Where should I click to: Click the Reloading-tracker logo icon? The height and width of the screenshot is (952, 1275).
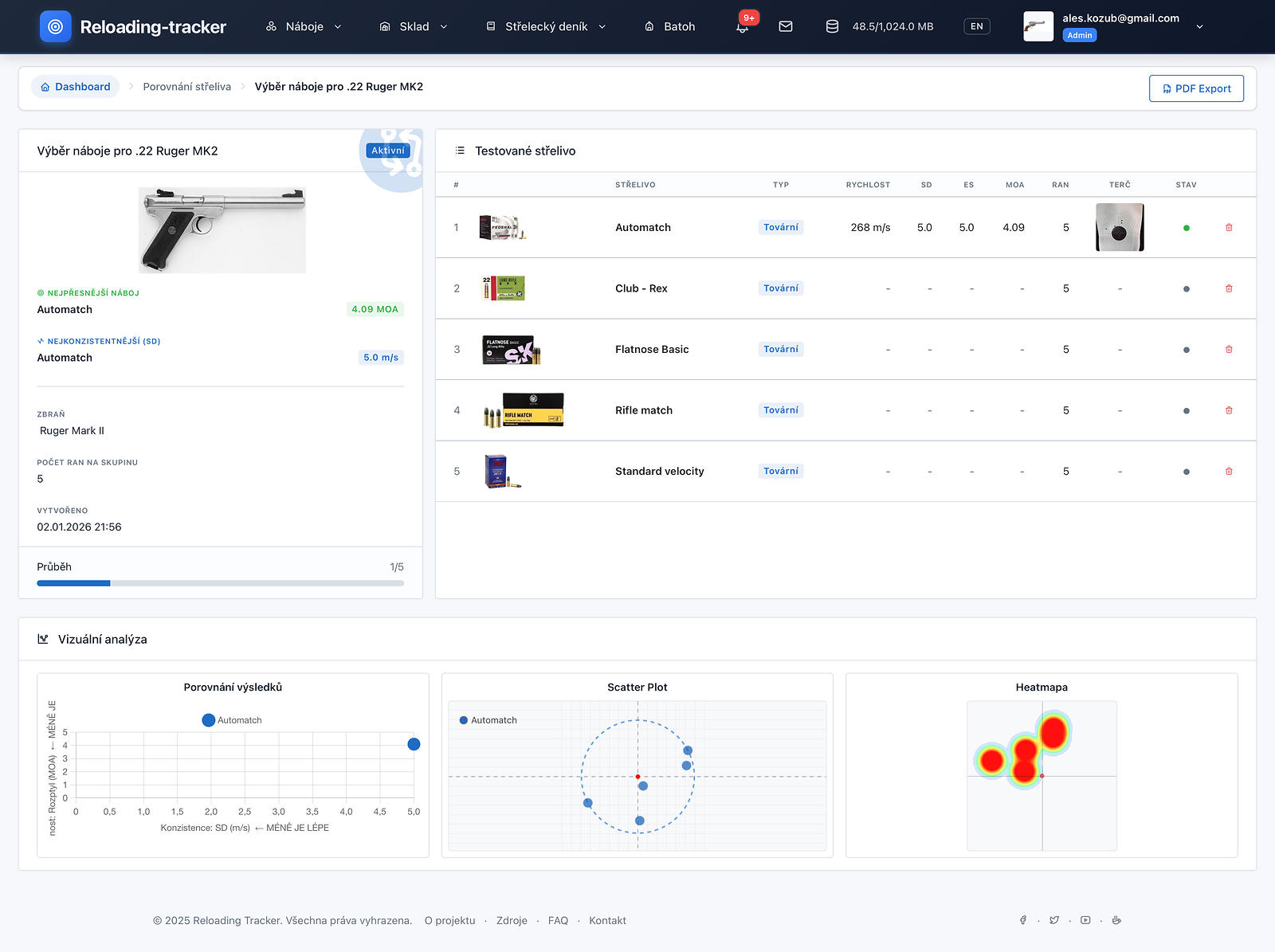[55, 26]
